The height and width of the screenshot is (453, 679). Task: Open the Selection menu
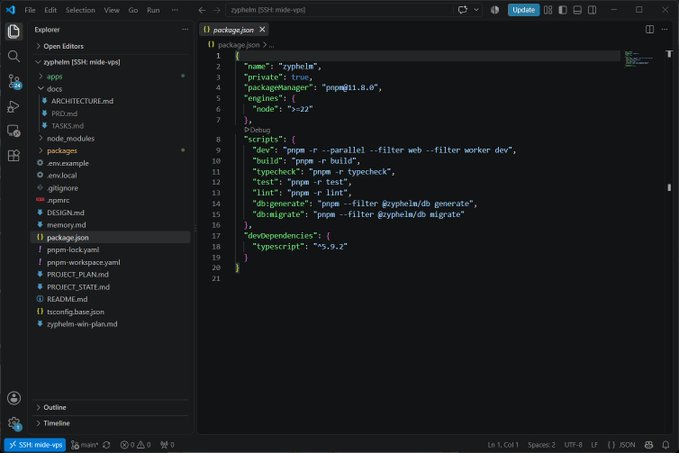80,10
